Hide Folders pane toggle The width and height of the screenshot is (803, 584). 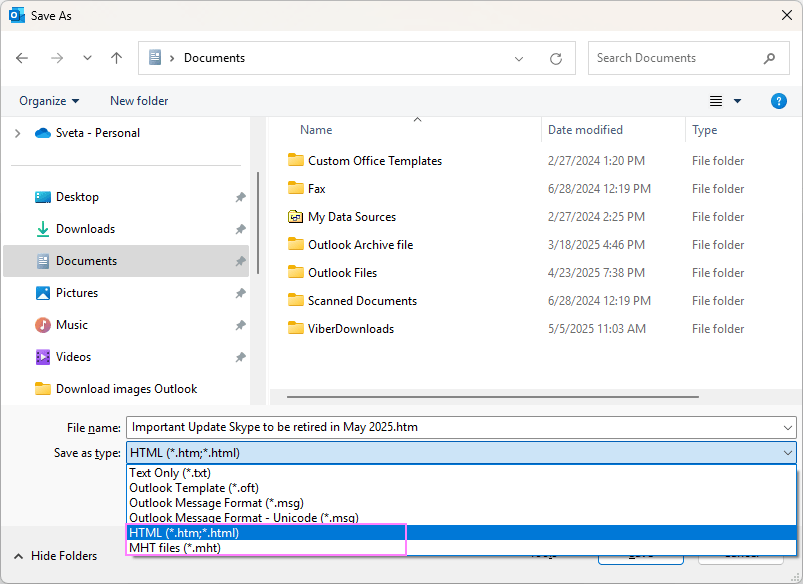tap(55, 556)
